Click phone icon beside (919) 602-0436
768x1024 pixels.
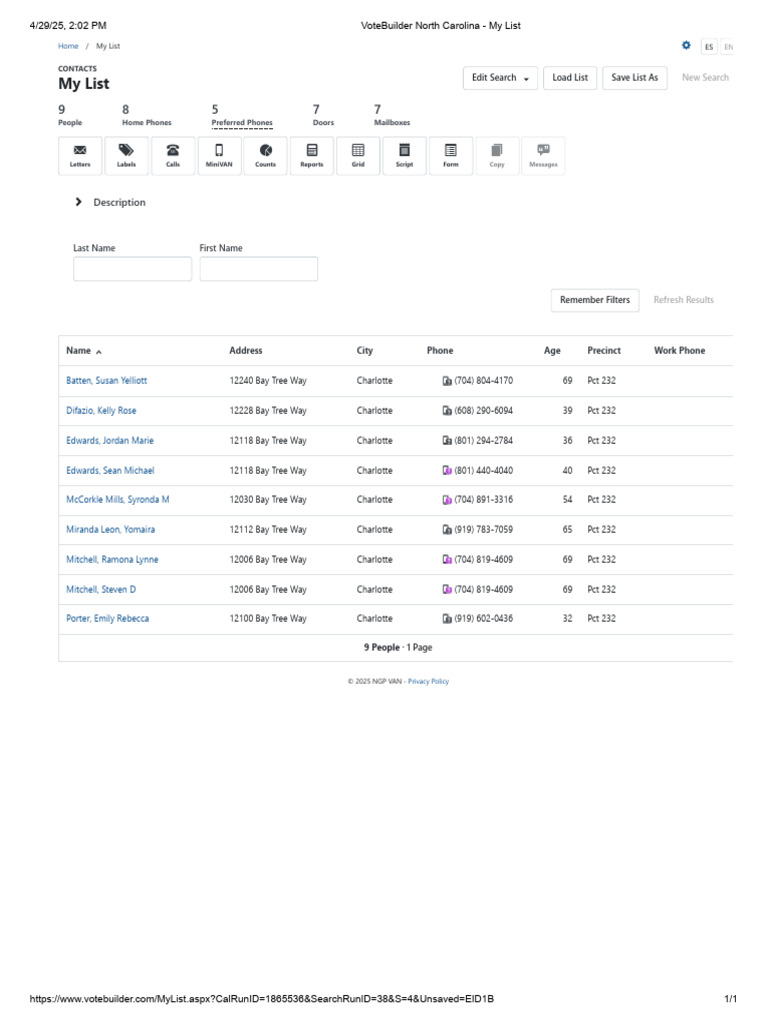447,618
